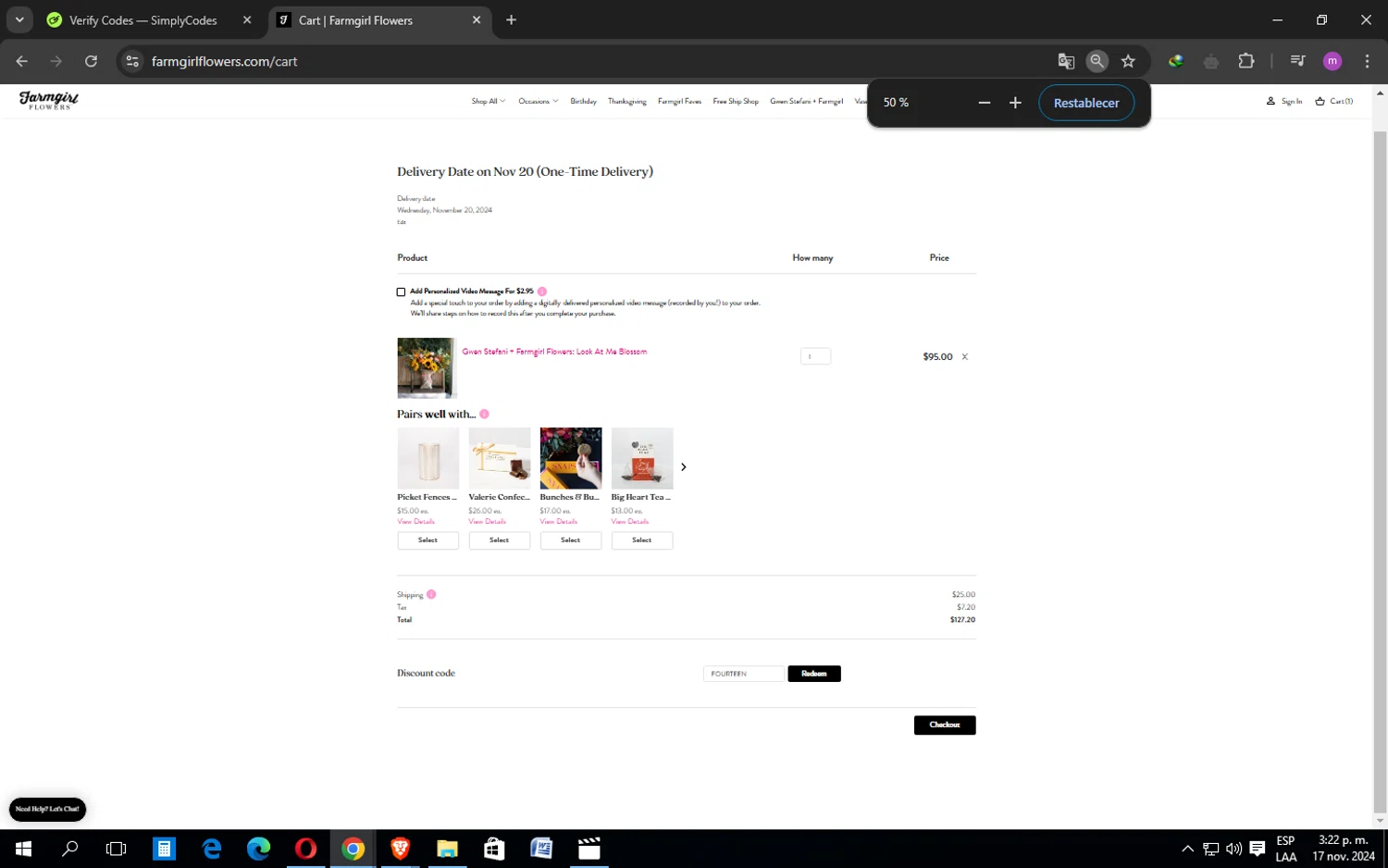Open the media control icon in toolbar
The height and width of the screenshot is (868, 1388).
coord(1297,61)
